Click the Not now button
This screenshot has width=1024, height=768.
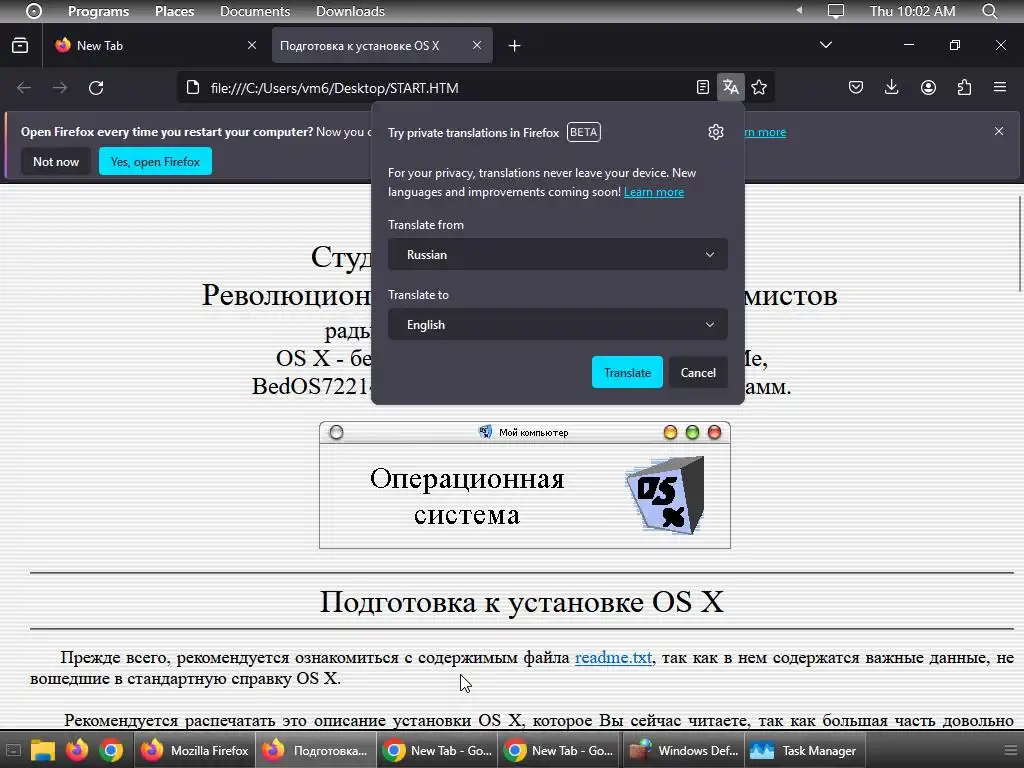click(56, 161)
